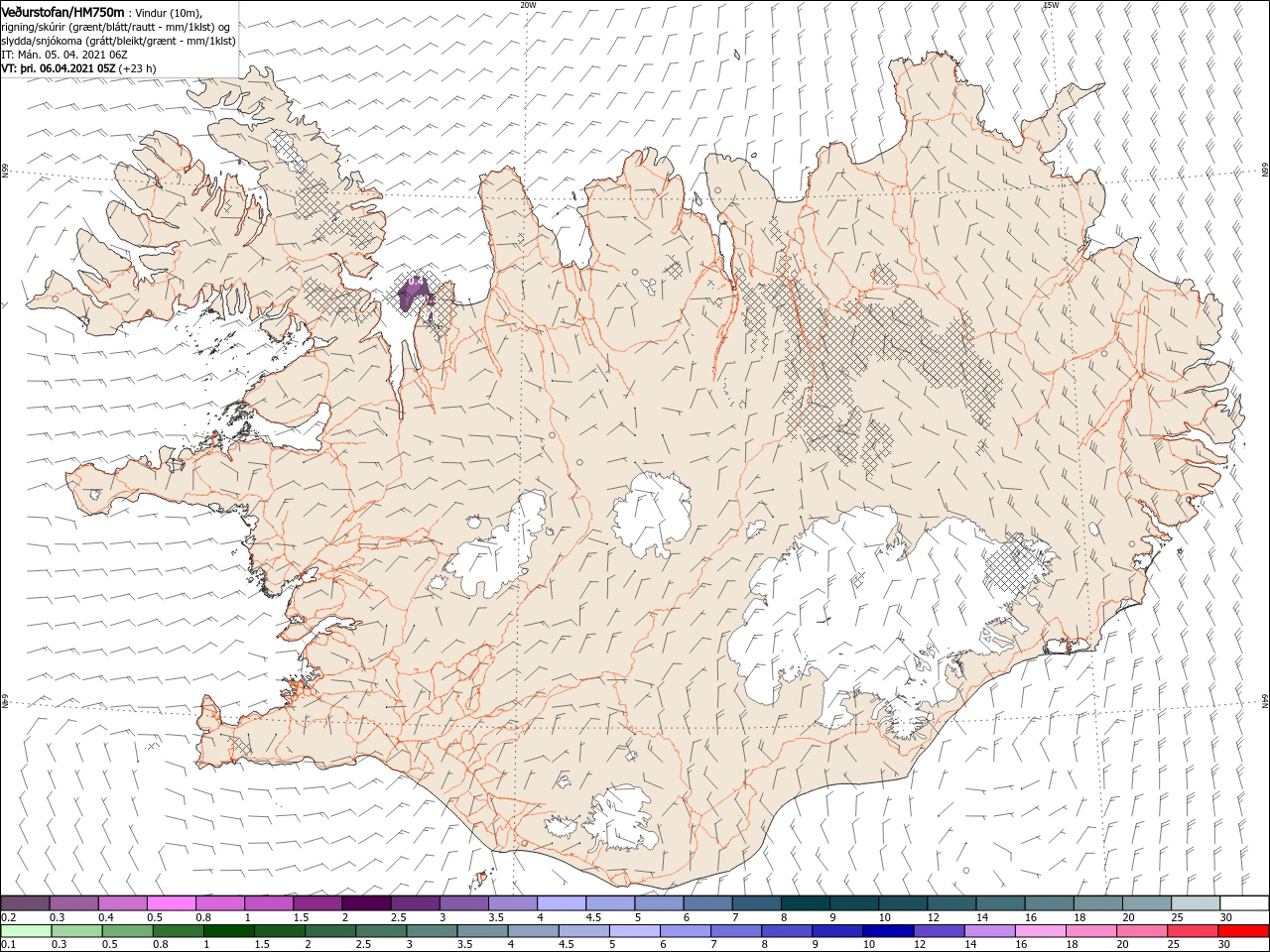Select upper legend swatch between 14 and 16
Screen dimensions: 1270x952
click(1001, 903)
